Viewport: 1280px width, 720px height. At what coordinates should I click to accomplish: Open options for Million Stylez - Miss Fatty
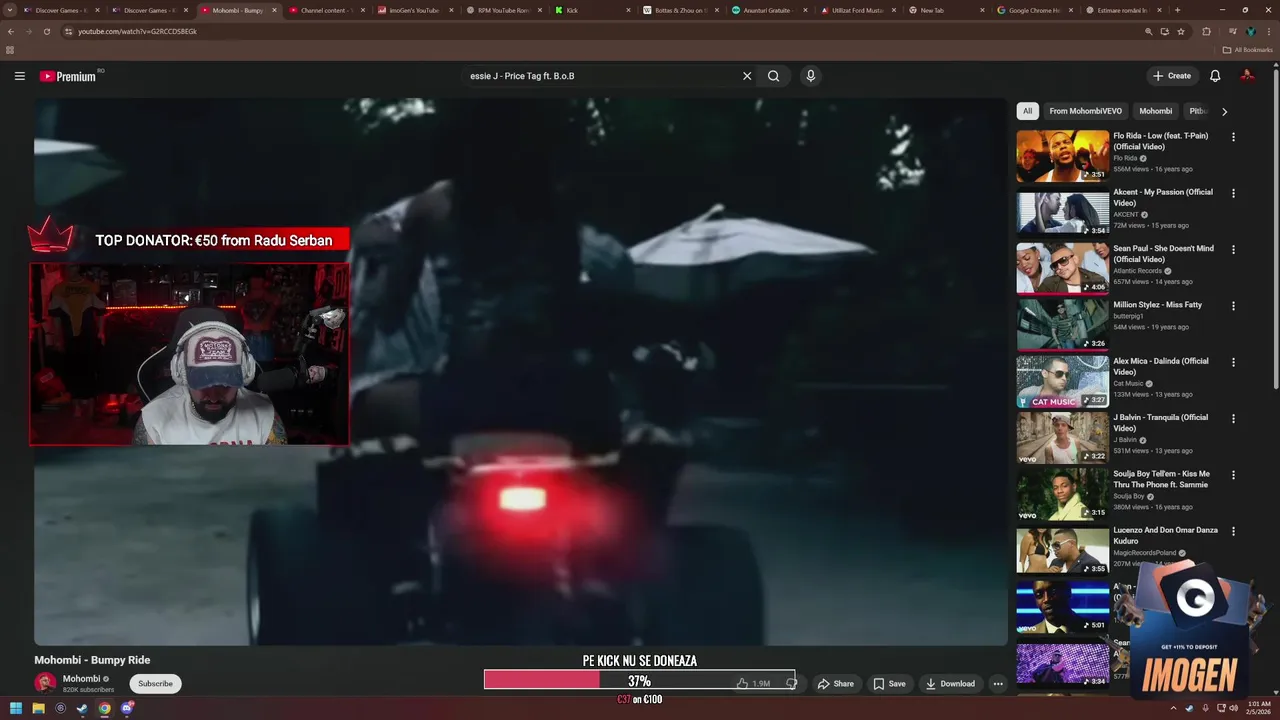[1233, 306]
